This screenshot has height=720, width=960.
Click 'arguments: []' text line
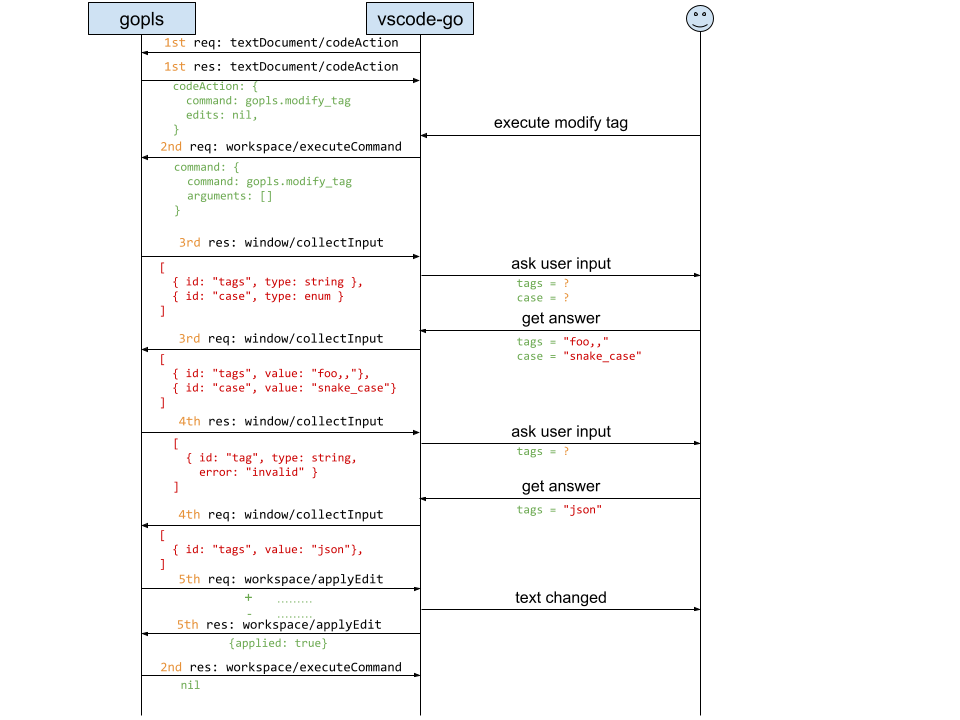point(230,196)
